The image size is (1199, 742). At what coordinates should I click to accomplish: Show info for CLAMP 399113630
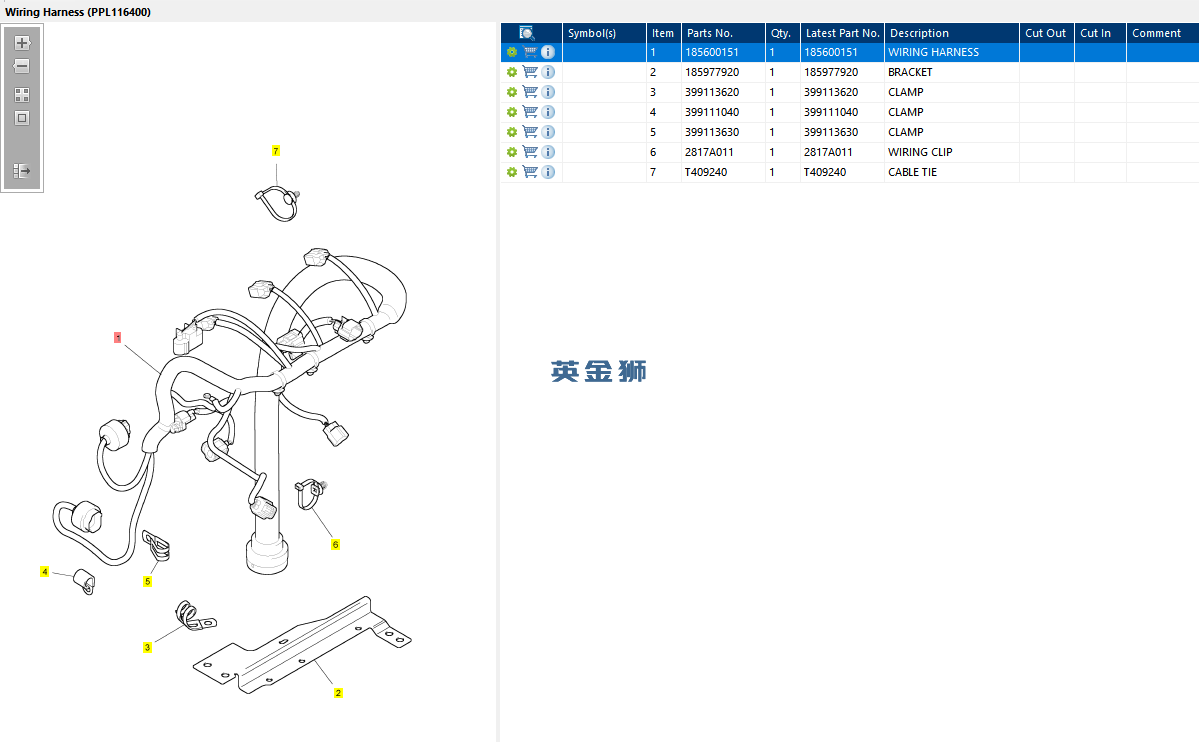click(x=548, y=132)
